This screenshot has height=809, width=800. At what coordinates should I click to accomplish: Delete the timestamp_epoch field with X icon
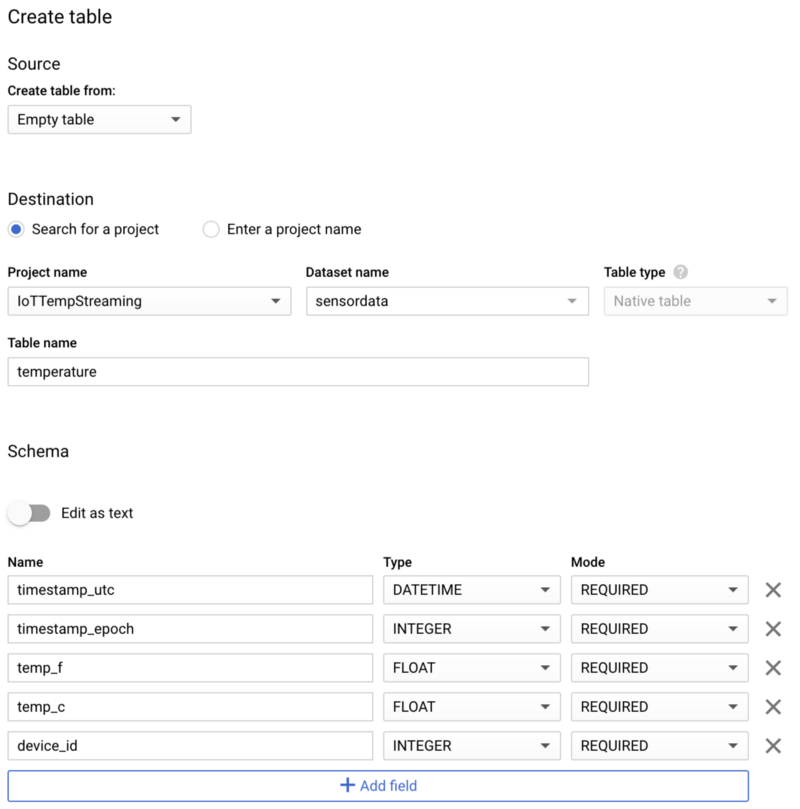pos(772,629)
